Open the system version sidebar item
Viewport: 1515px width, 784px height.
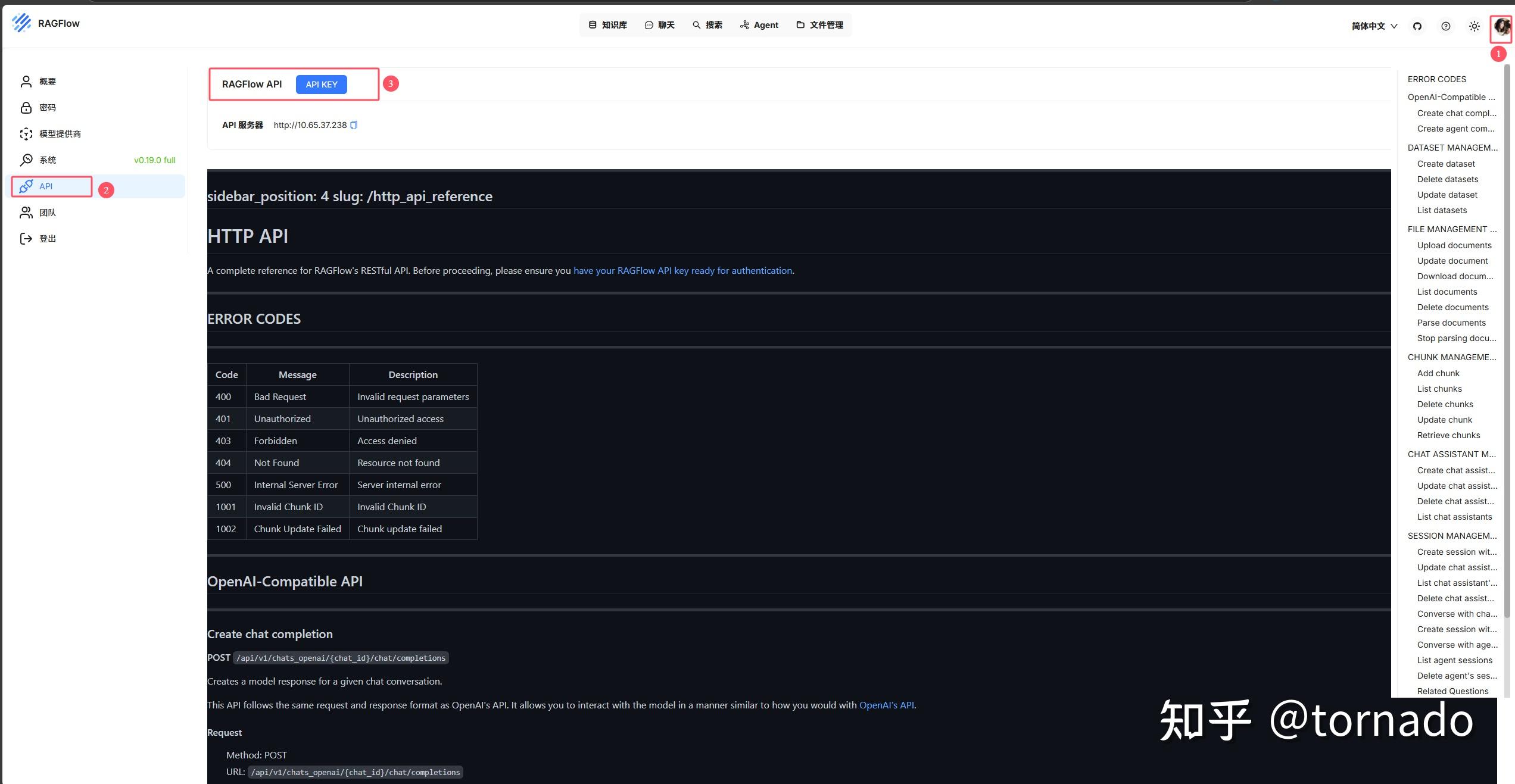point(48,160)
